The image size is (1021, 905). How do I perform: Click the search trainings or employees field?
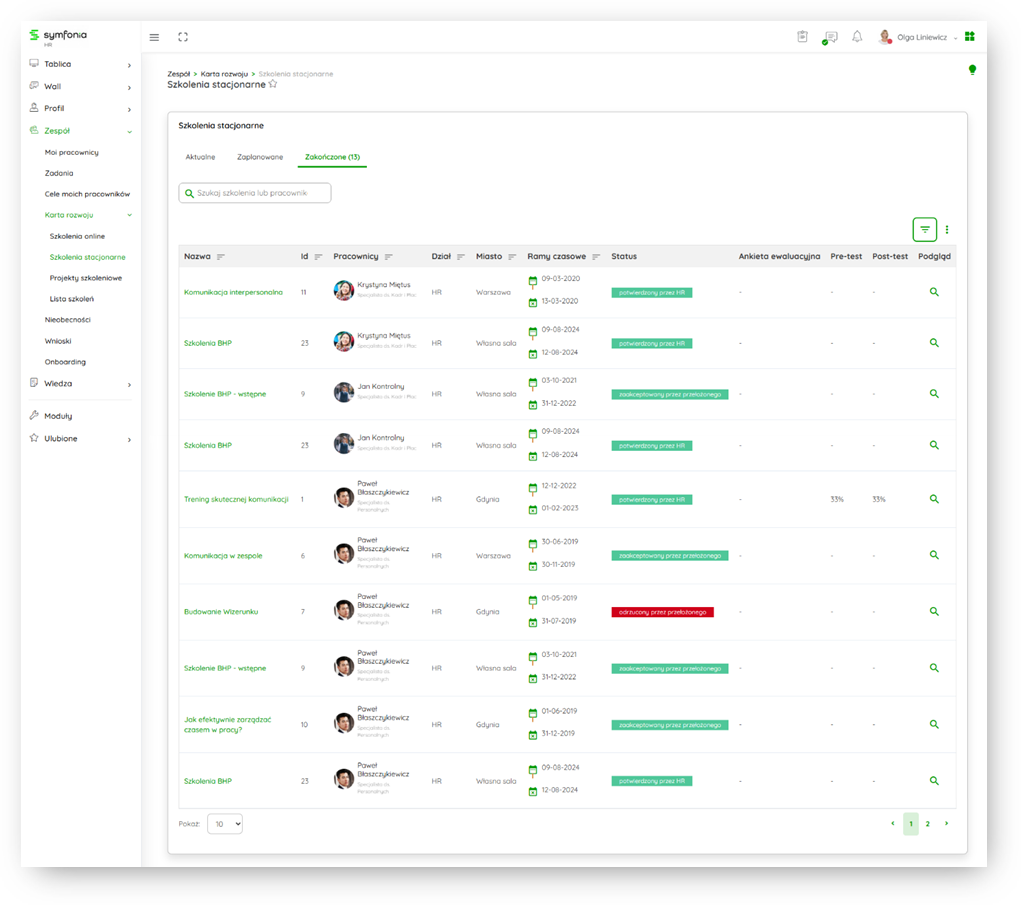point(255,193)
